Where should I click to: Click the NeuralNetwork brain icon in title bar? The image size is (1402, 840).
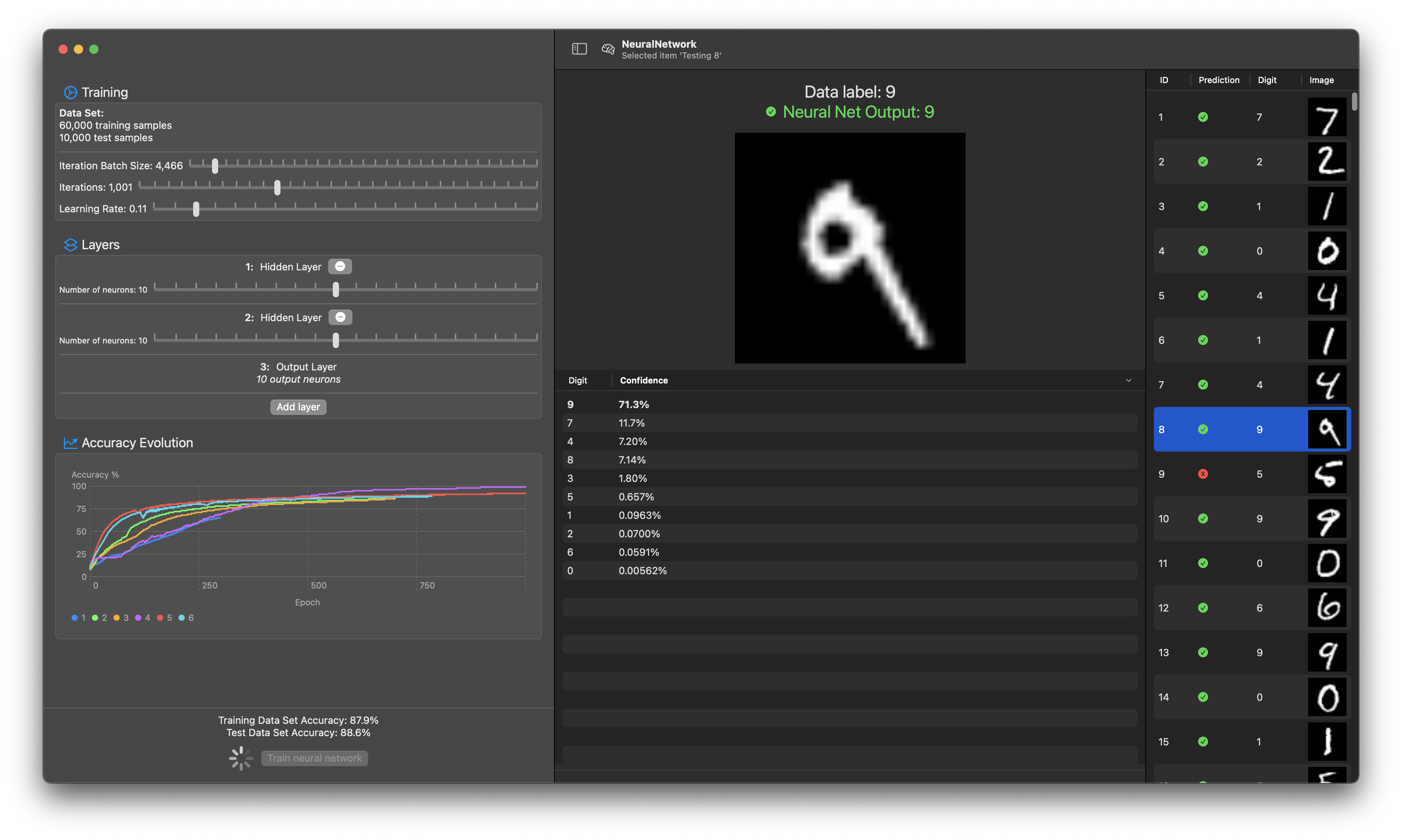[608, 49]
